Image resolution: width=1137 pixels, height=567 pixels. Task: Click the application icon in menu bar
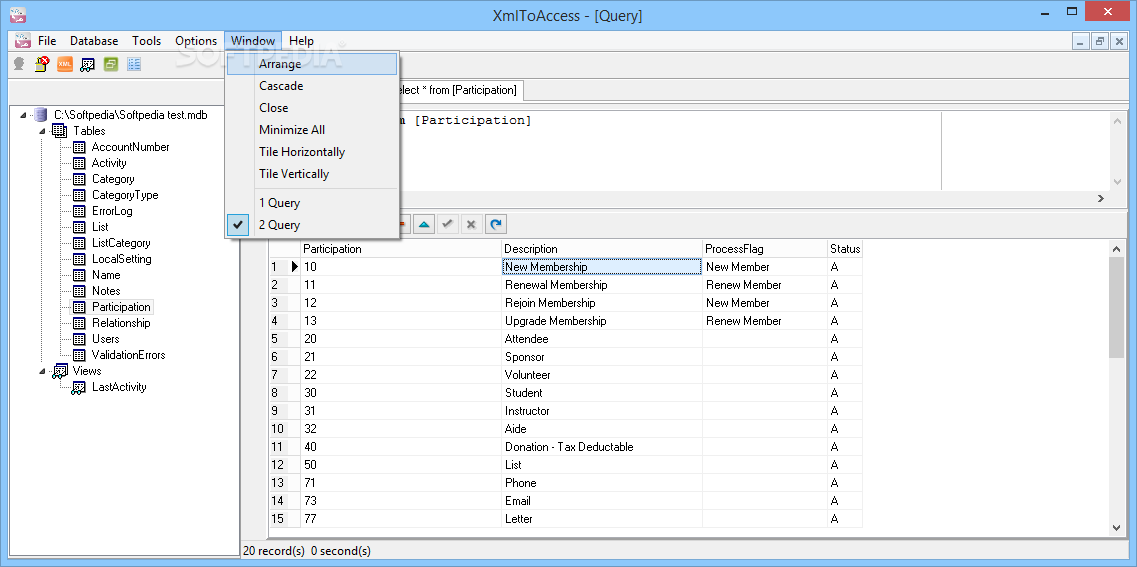(x=22, y=41)
